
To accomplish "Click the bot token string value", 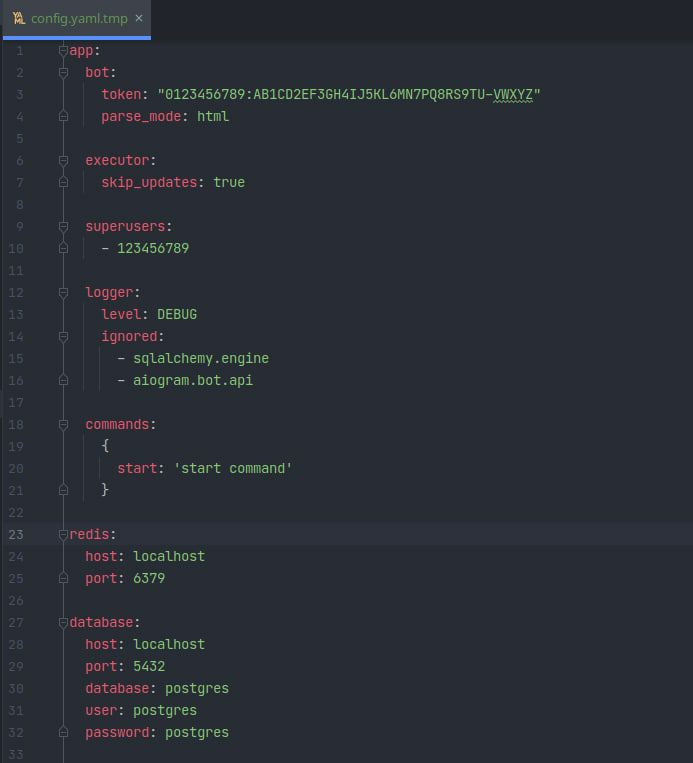I will pyautogui.click(x=348, y=94).
